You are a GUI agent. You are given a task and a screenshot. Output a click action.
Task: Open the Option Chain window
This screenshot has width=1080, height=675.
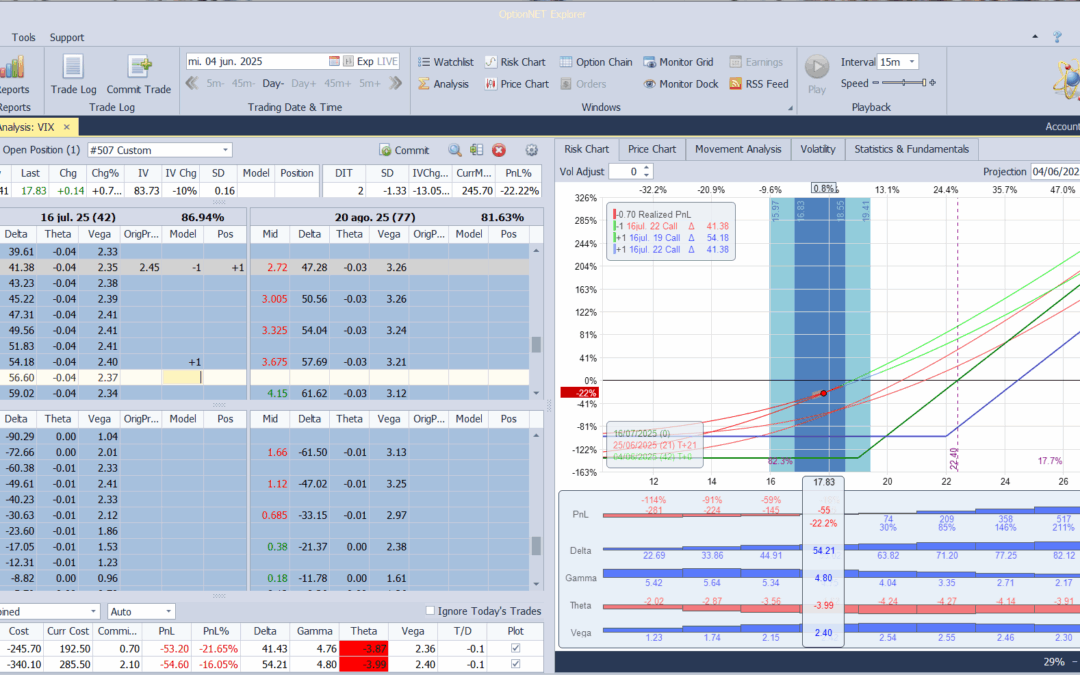tap(596, 62)
